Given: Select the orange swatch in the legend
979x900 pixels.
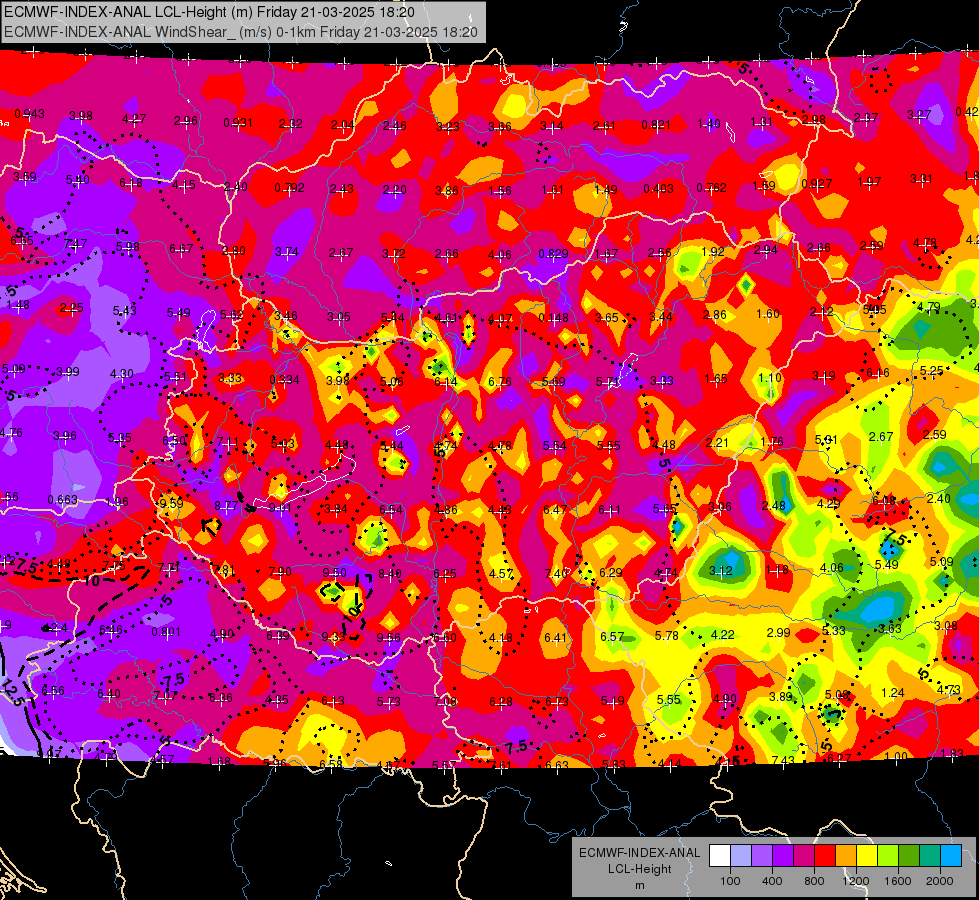Looking at the screenshot, I should point(845,856).
